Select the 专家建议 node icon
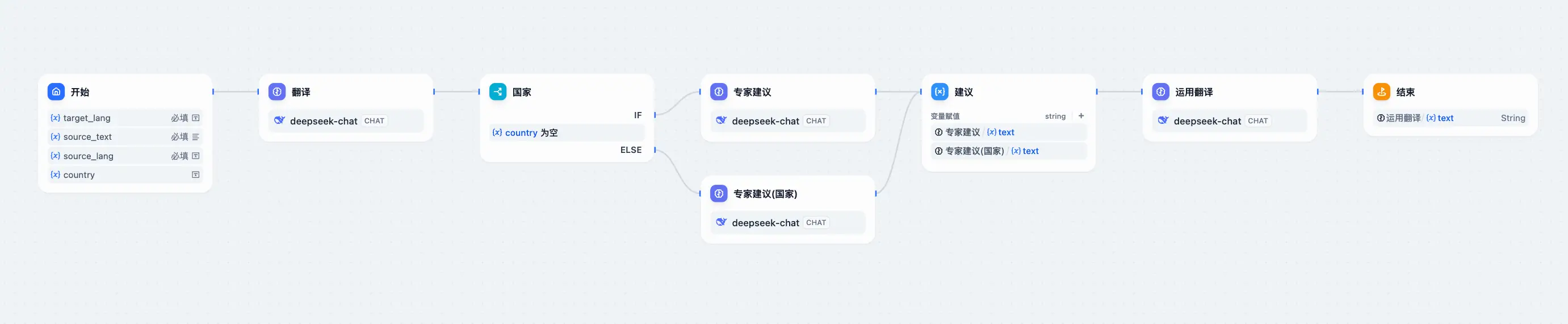This screenshot has height=324, width=1568. 719,92
